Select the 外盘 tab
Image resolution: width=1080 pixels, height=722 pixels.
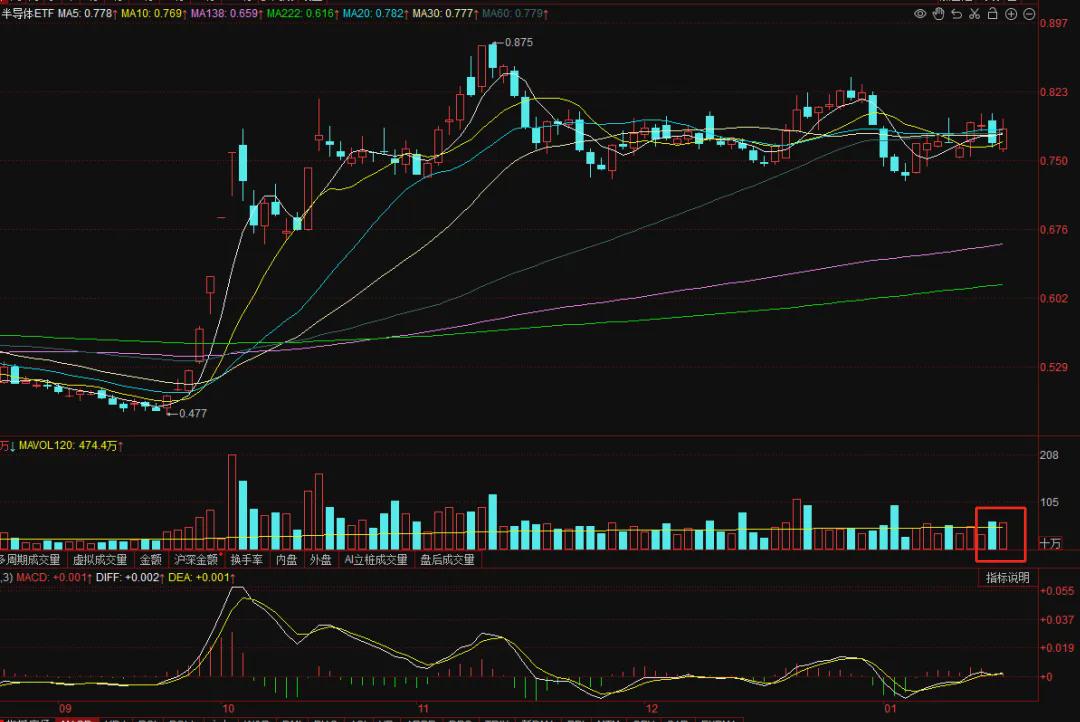pos(320,559)
